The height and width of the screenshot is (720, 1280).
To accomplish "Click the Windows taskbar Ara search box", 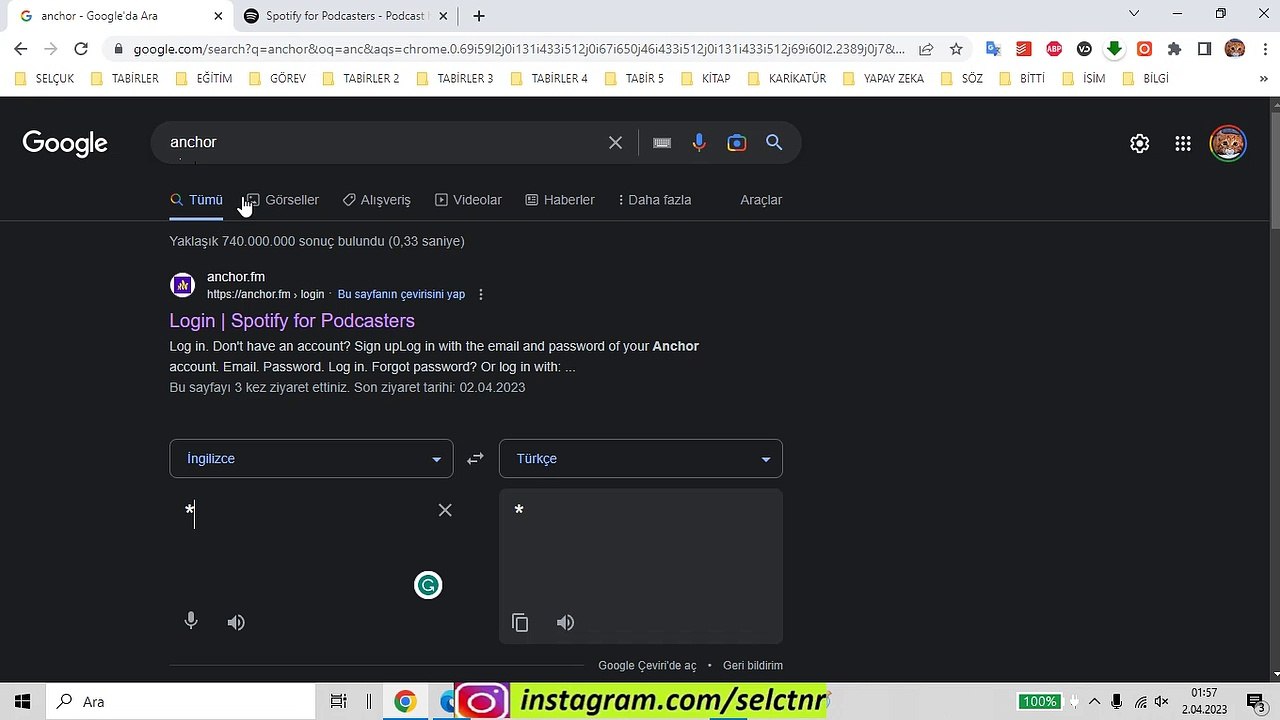I will (181, 702).
